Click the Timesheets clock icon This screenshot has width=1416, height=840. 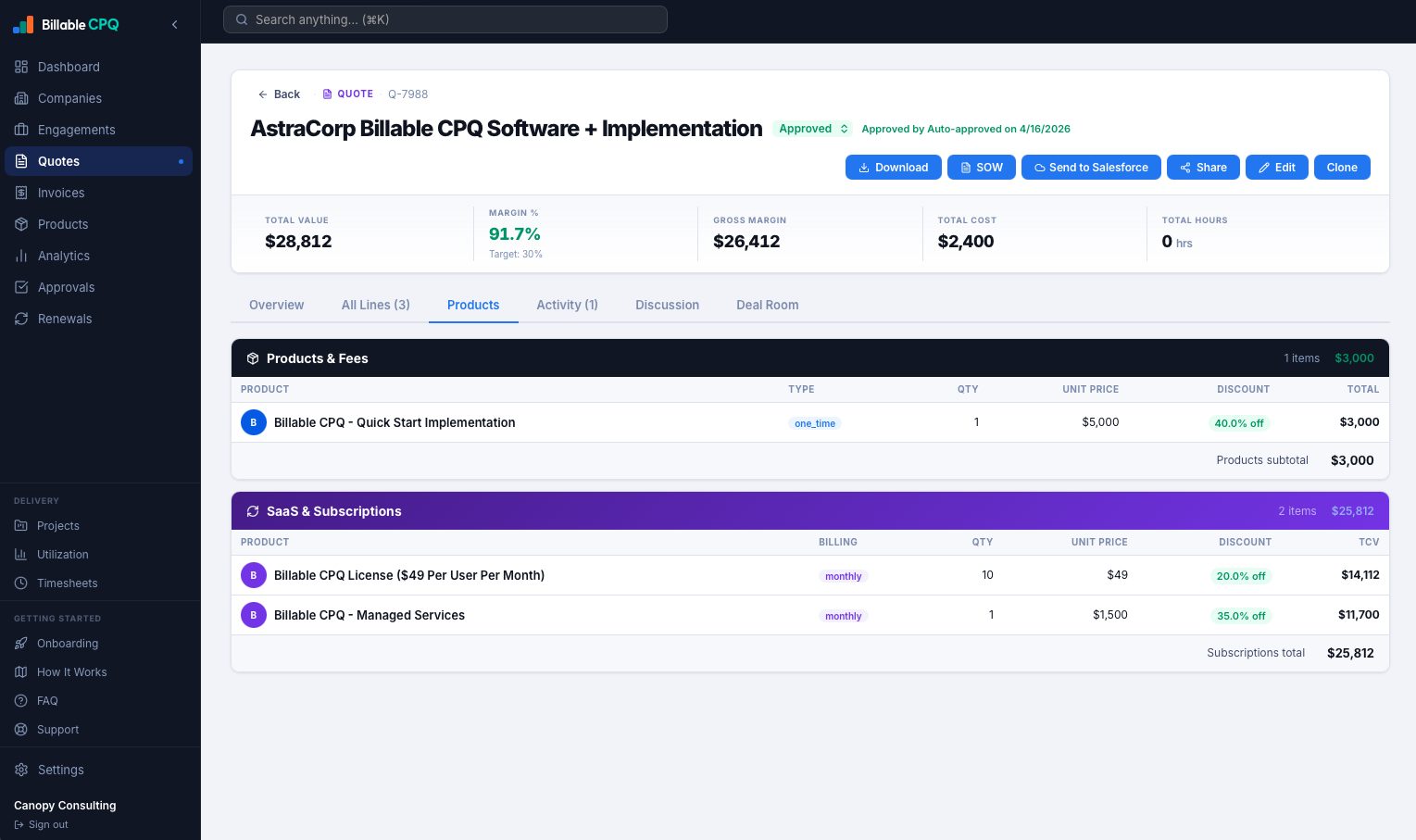[x=21, y=583]
